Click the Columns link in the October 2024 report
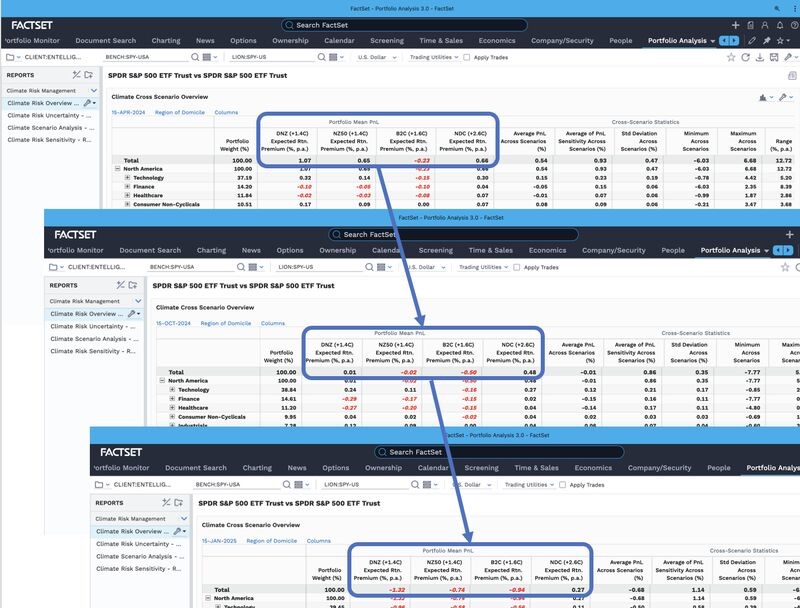 [x=273, y=323]
